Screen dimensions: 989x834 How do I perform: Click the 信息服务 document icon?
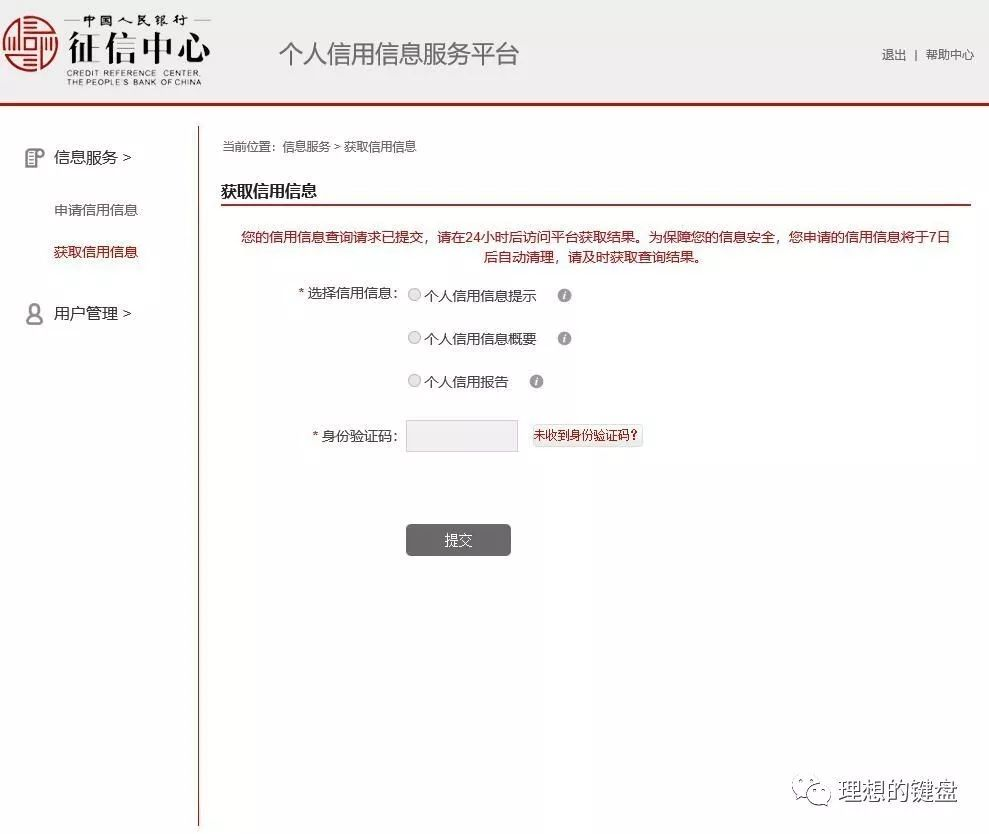click(34, 158)
